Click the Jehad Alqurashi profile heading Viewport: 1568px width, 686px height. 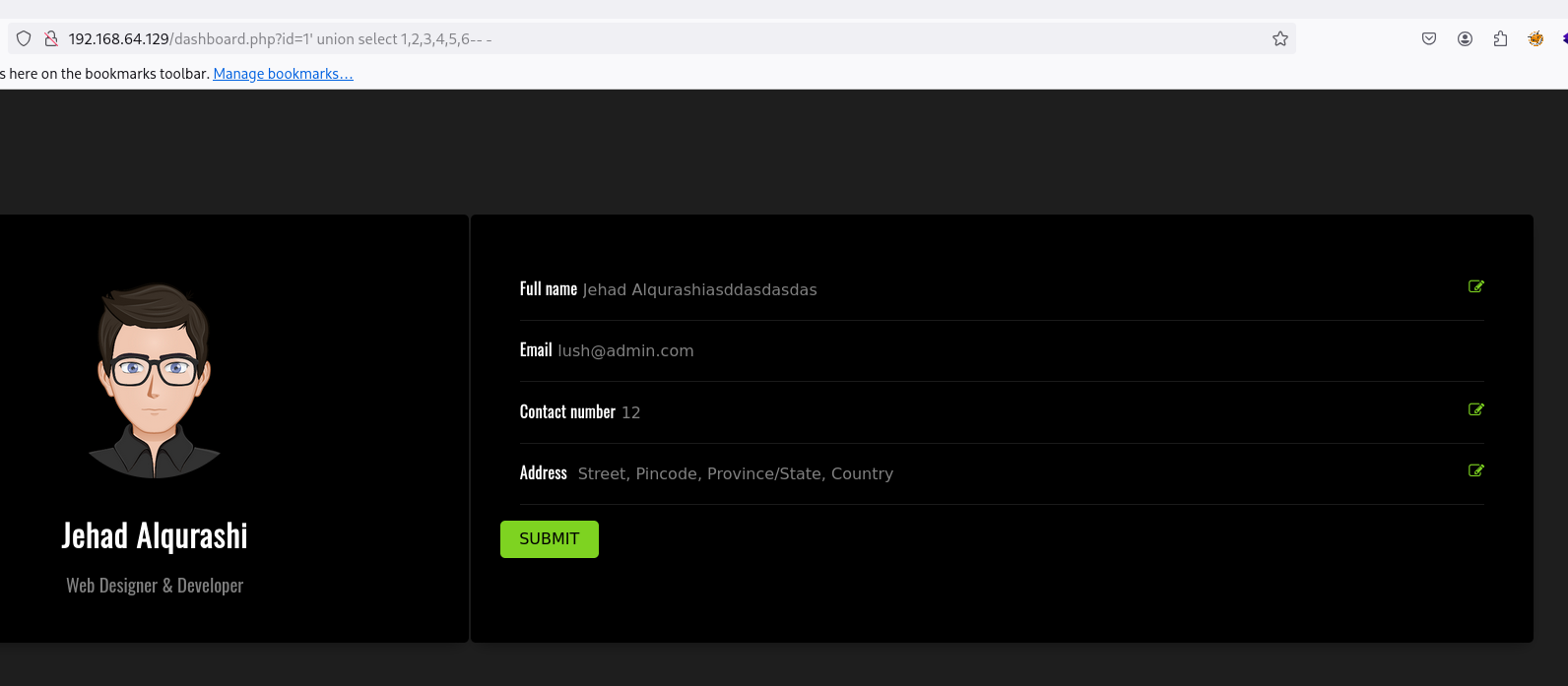tap(155, 535)
